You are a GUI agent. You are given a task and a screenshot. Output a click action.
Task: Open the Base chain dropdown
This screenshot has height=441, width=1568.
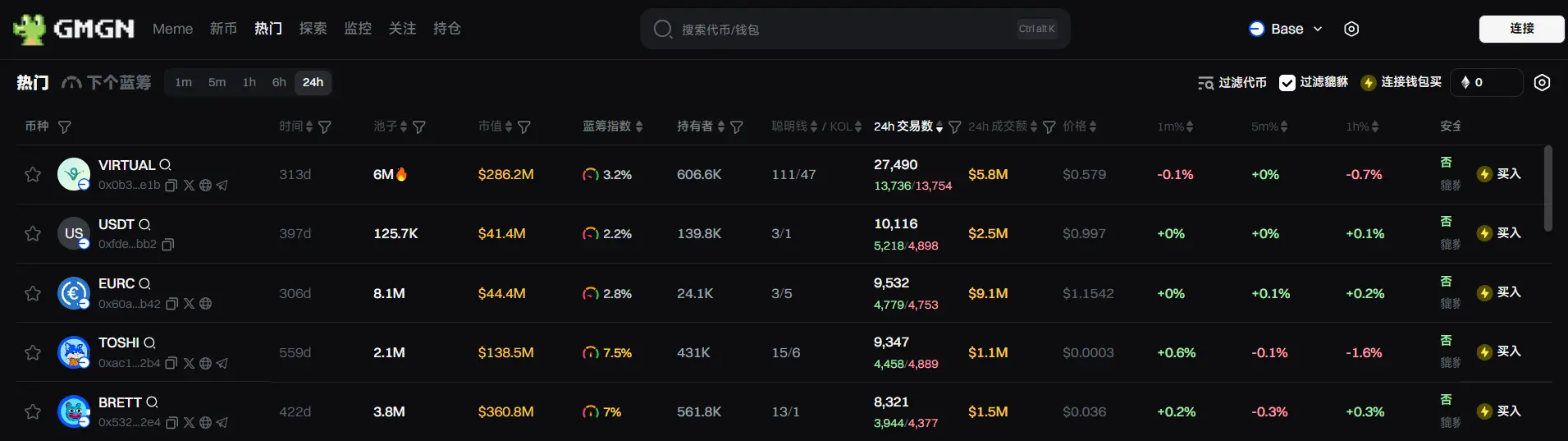point(1286,29)
